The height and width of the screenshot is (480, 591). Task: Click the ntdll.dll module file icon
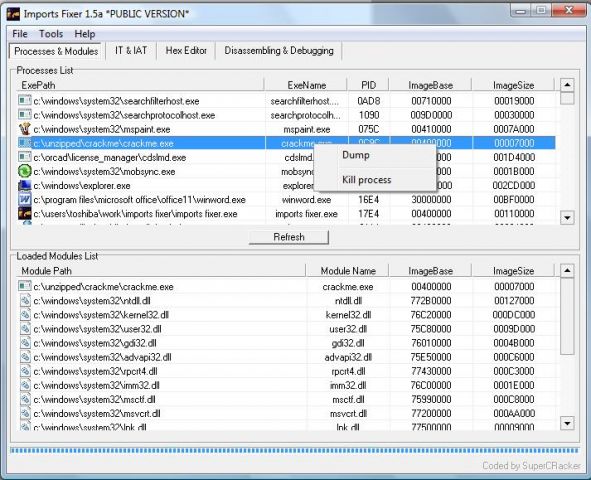(x=25, y=301)
